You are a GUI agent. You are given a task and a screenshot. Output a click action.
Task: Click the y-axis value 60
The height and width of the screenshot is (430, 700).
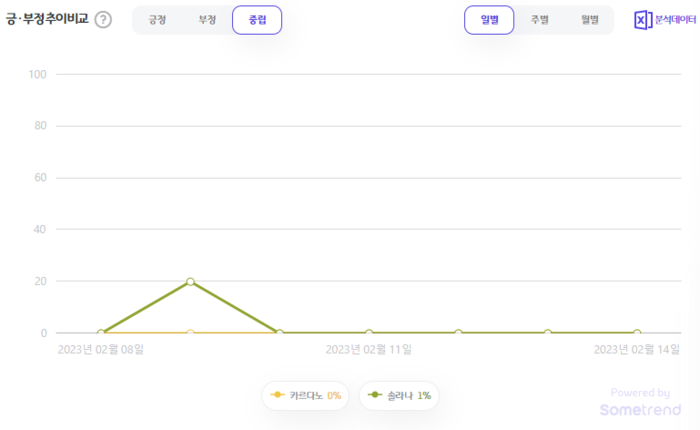tap(40, 178)
